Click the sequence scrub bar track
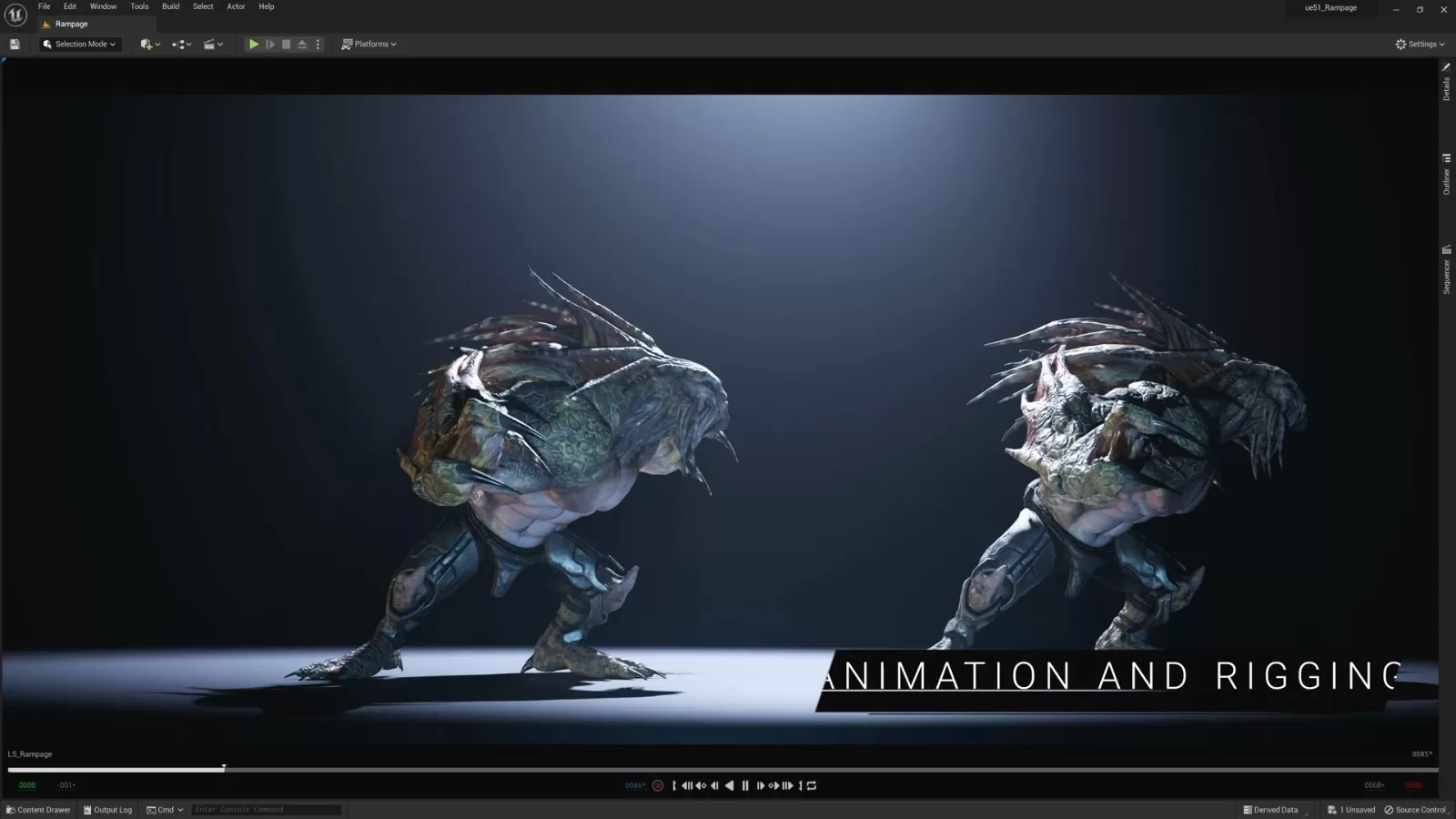The width and height of the screenshot is (1456, 819). click(x=723, y=770)
